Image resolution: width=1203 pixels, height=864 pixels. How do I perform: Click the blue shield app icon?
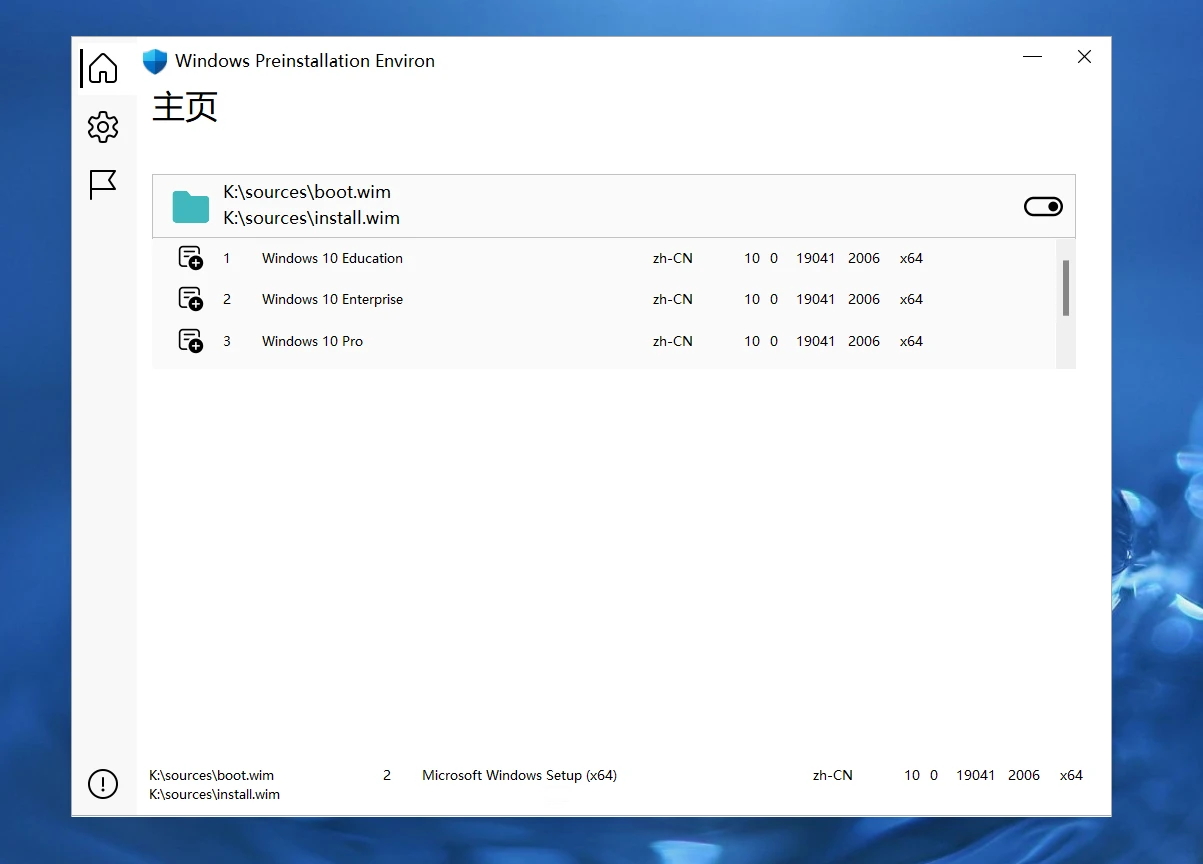click(155, 61)
